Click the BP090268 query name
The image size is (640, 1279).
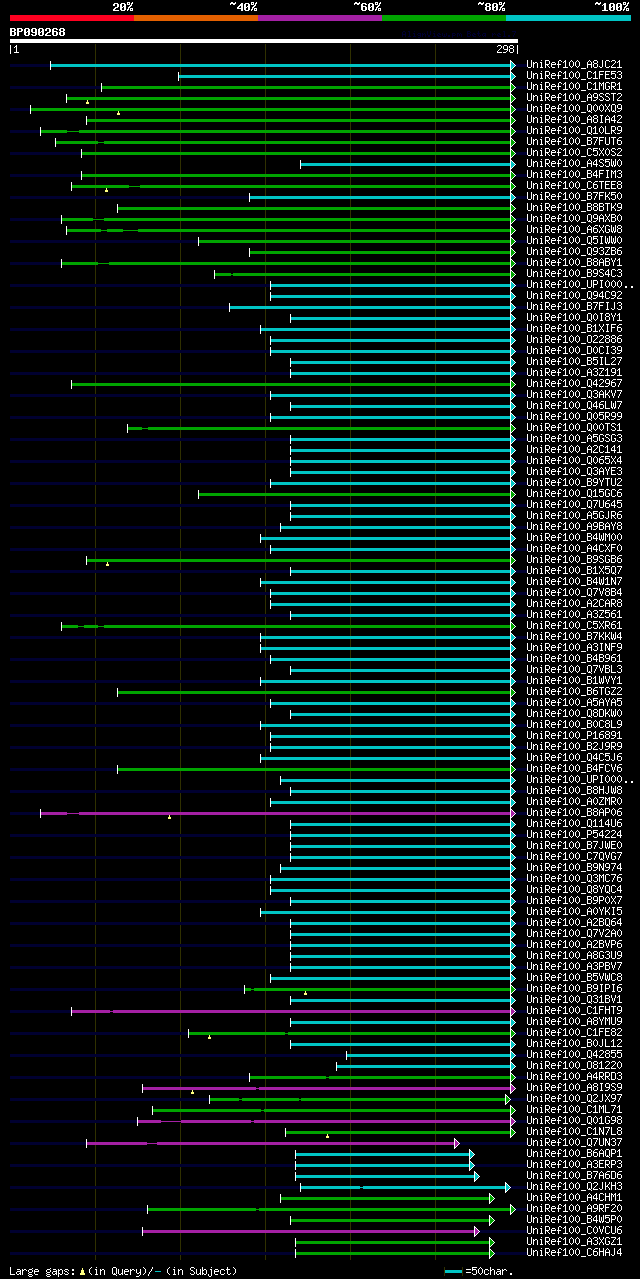click(x=38, y=32)
